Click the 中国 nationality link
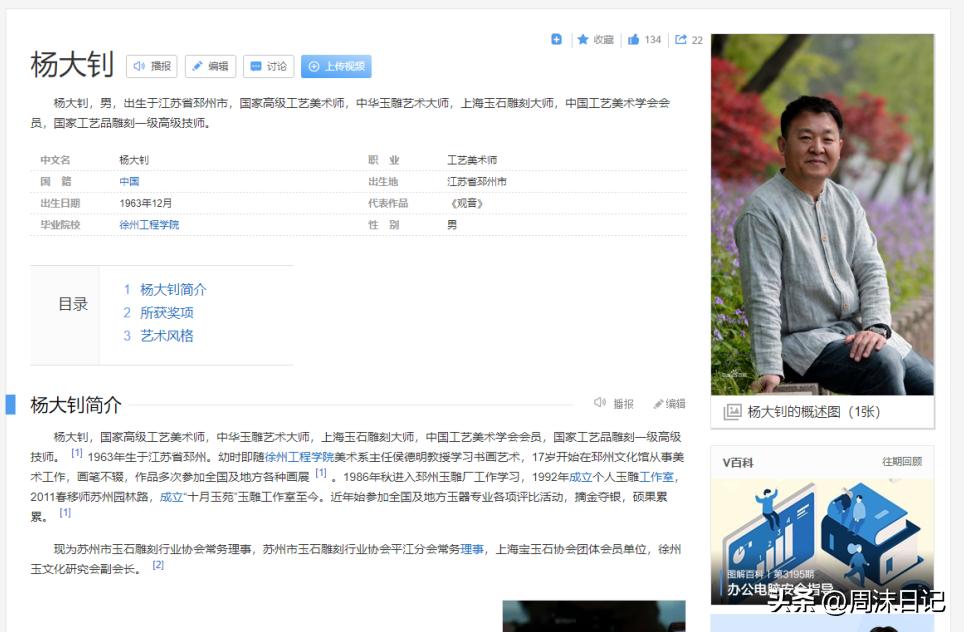Viewport: 964px width, 632px height. pyautogui.click(x=130, y=181)
